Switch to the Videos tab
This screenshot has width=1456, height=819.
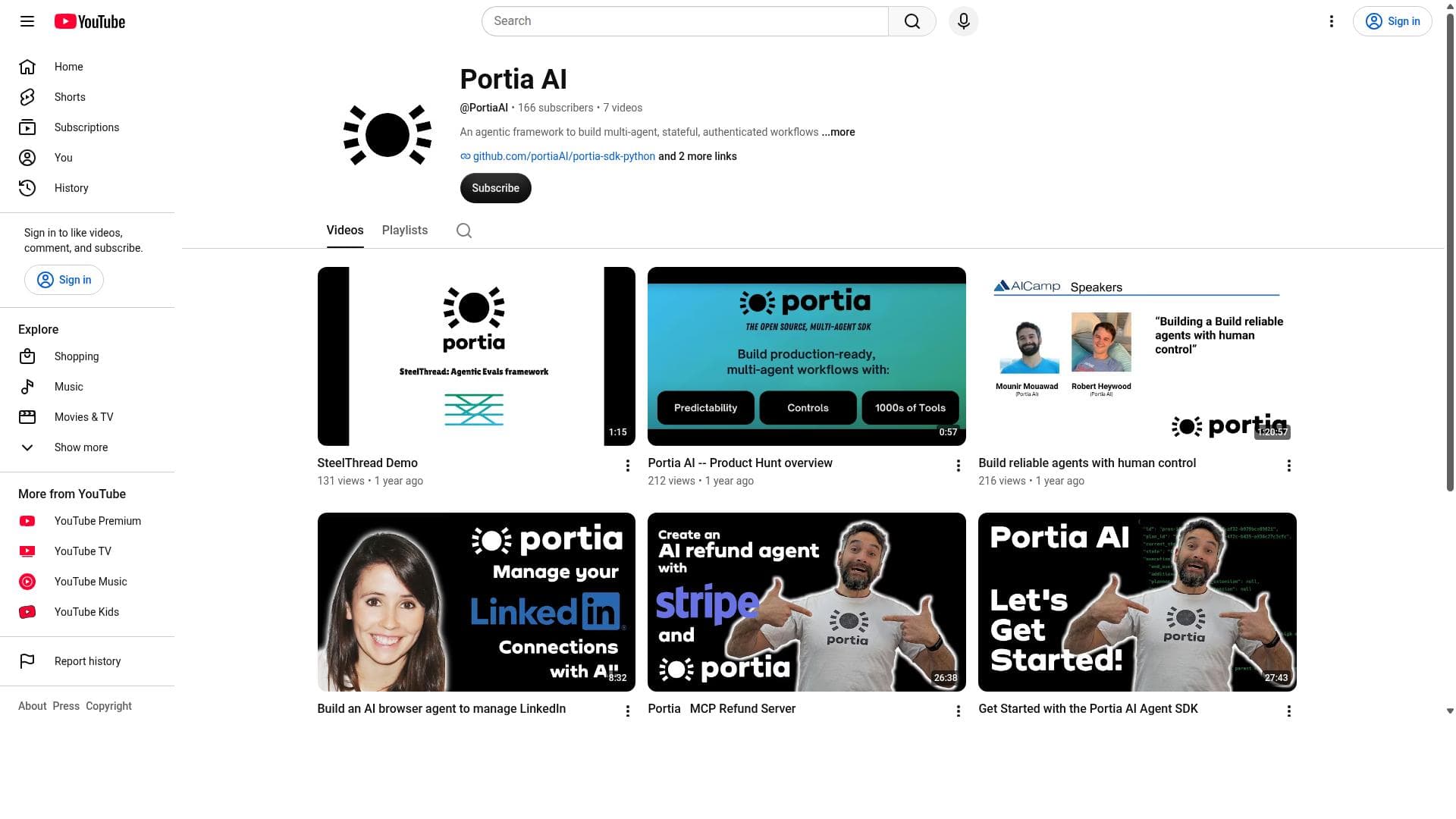click(345, 231)
